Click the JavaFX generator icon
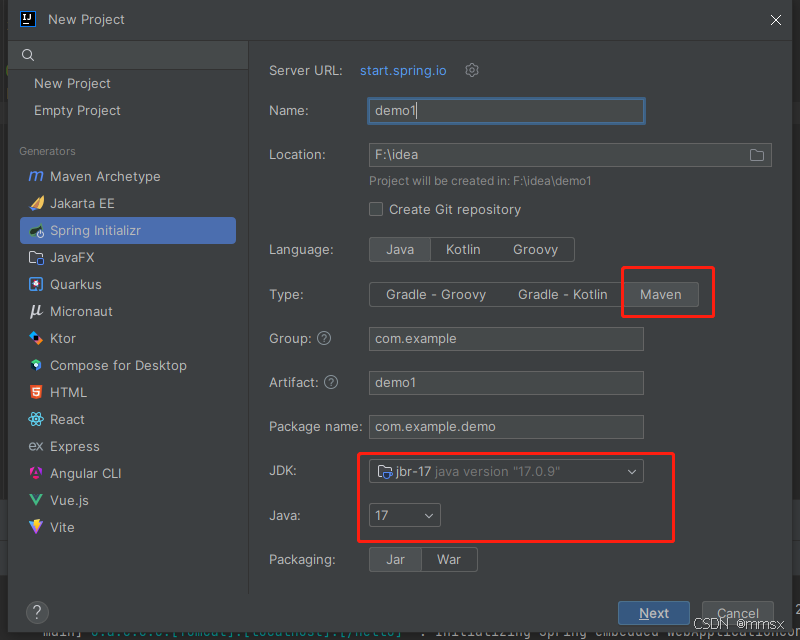The image size is (800, 640). point(36,258)
